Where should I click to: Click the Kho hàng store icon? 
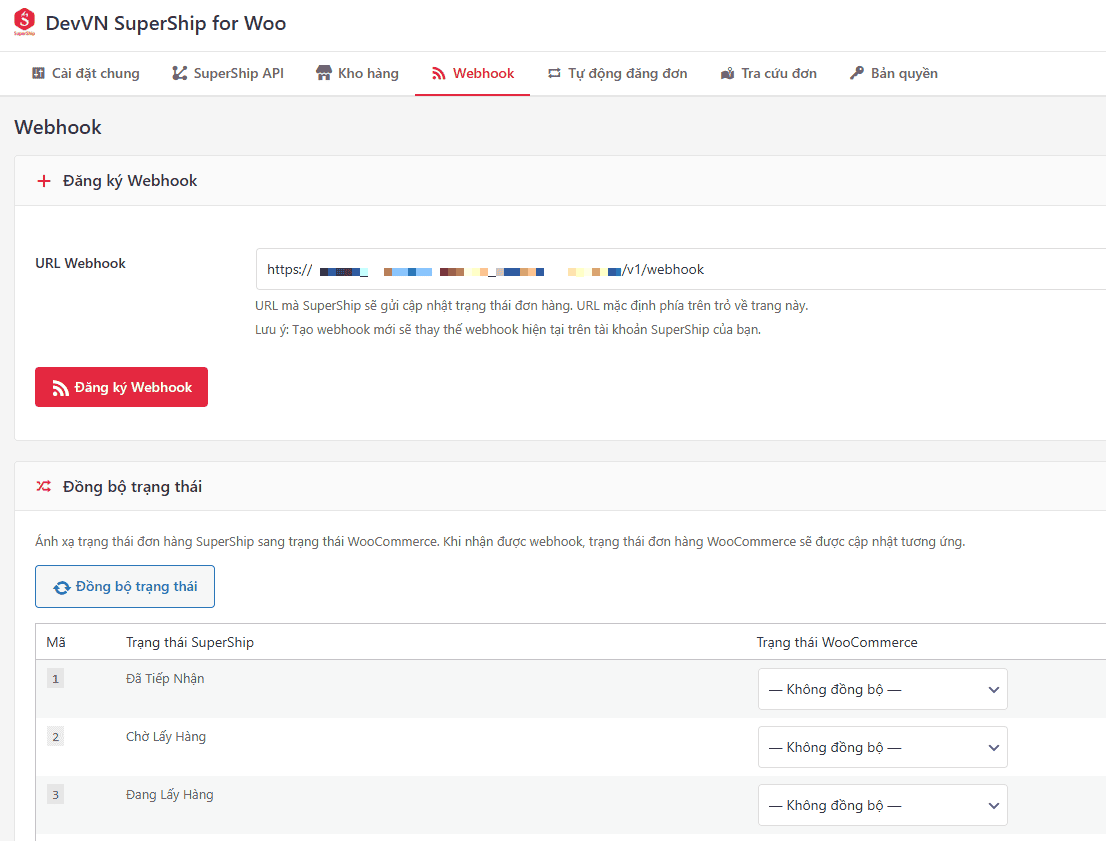coord(324,74)
